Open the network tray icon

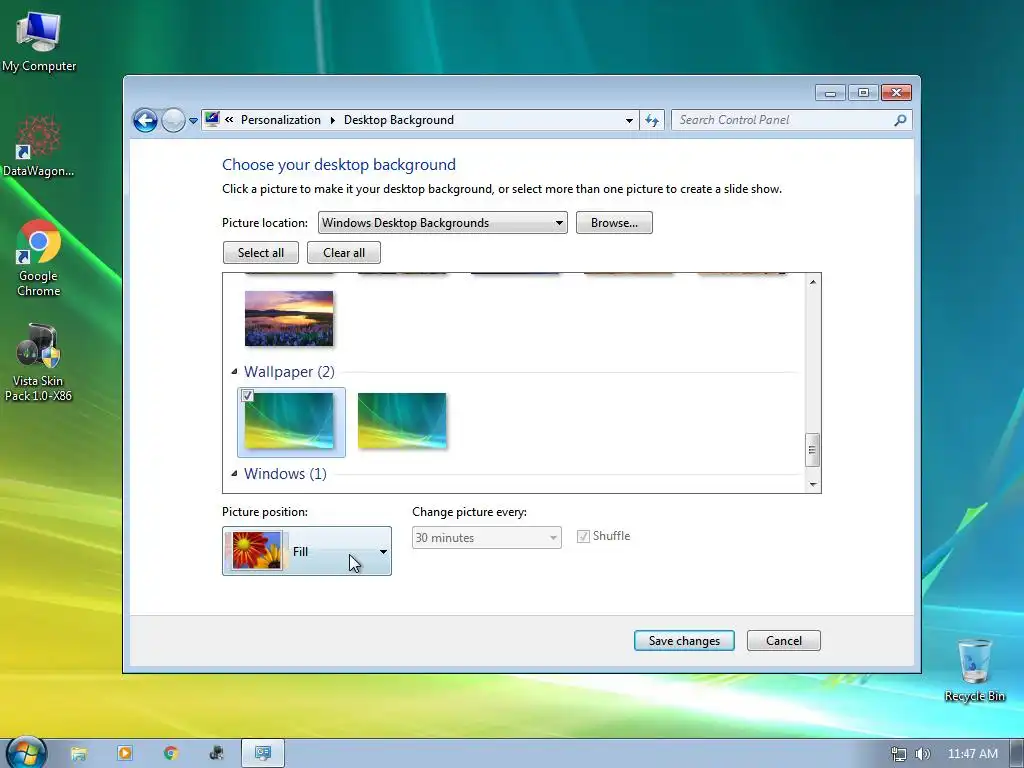coord(899,754)
